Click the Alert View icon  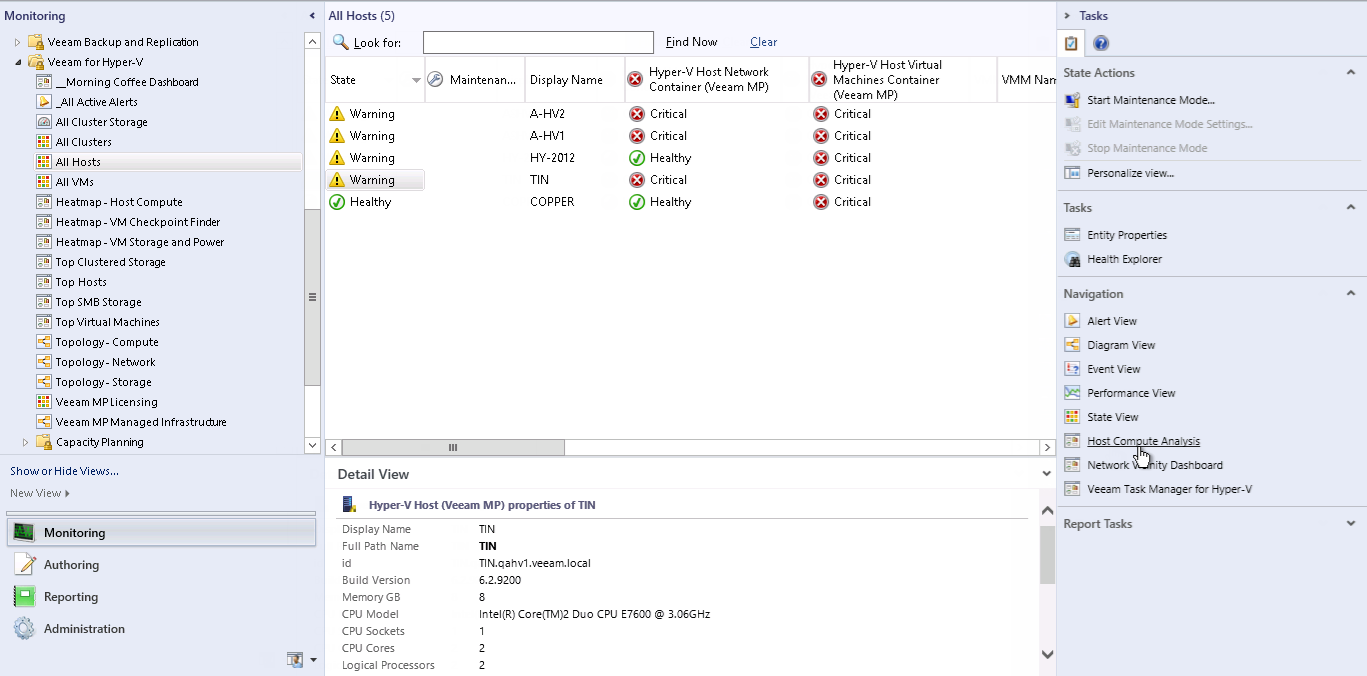point(1072,321)
